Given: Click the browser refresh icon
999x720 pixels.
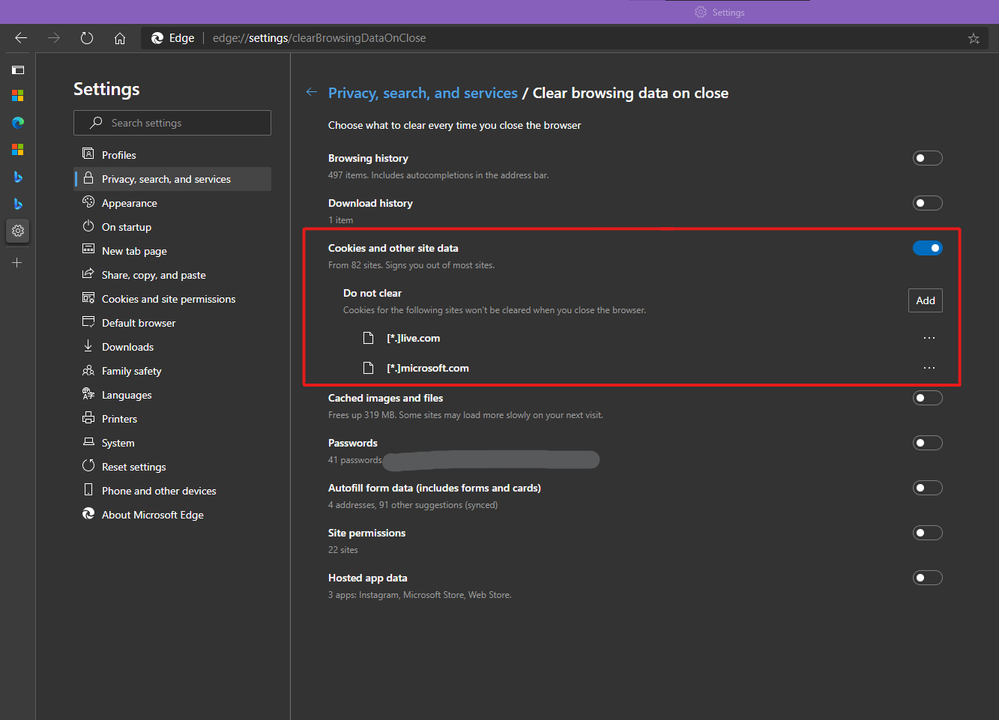Looking at the screenshot, I should [x=87, y=38].
